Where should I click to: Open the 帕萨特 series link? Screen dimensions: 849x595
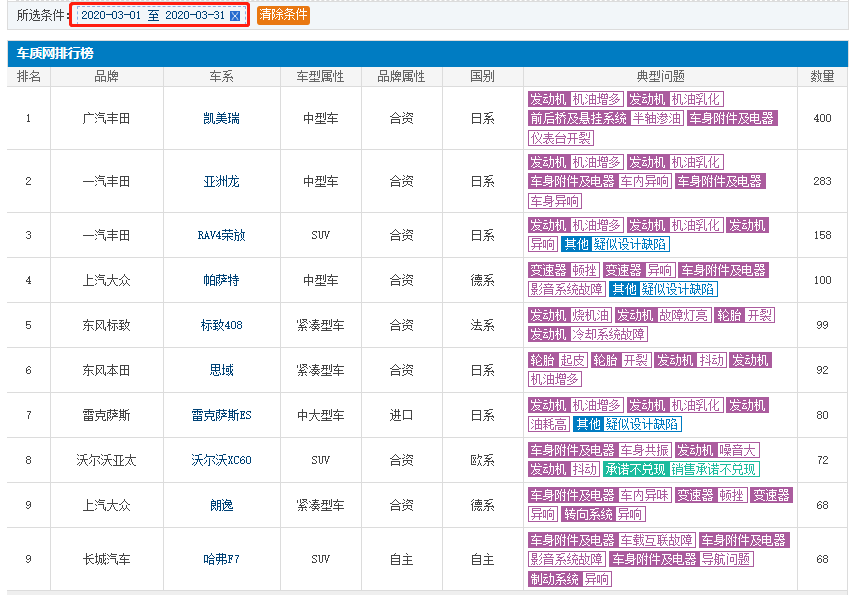pos(221,280)
